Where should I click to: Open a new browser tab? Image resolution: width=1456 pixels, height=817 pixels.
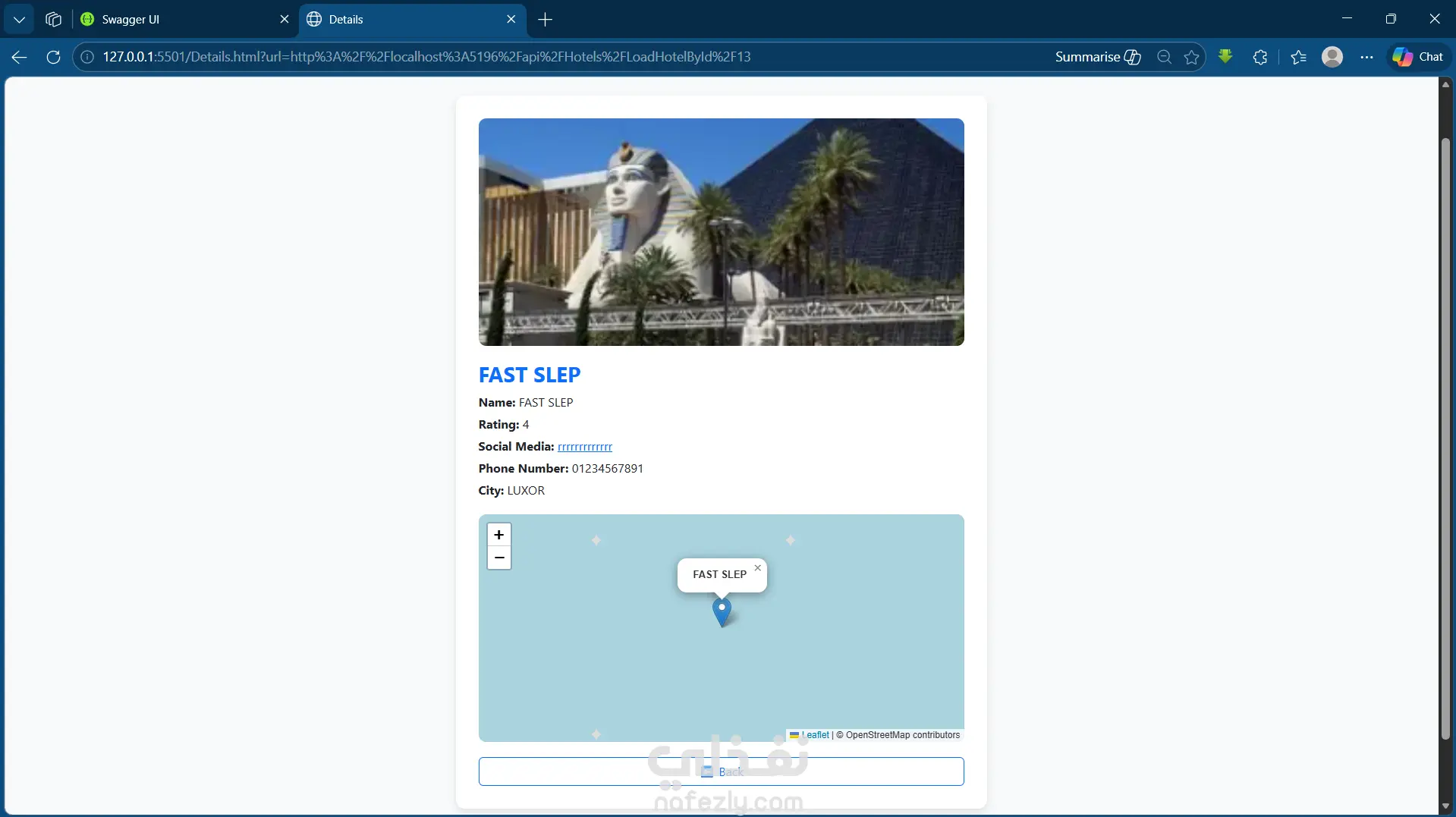[545, 20]
